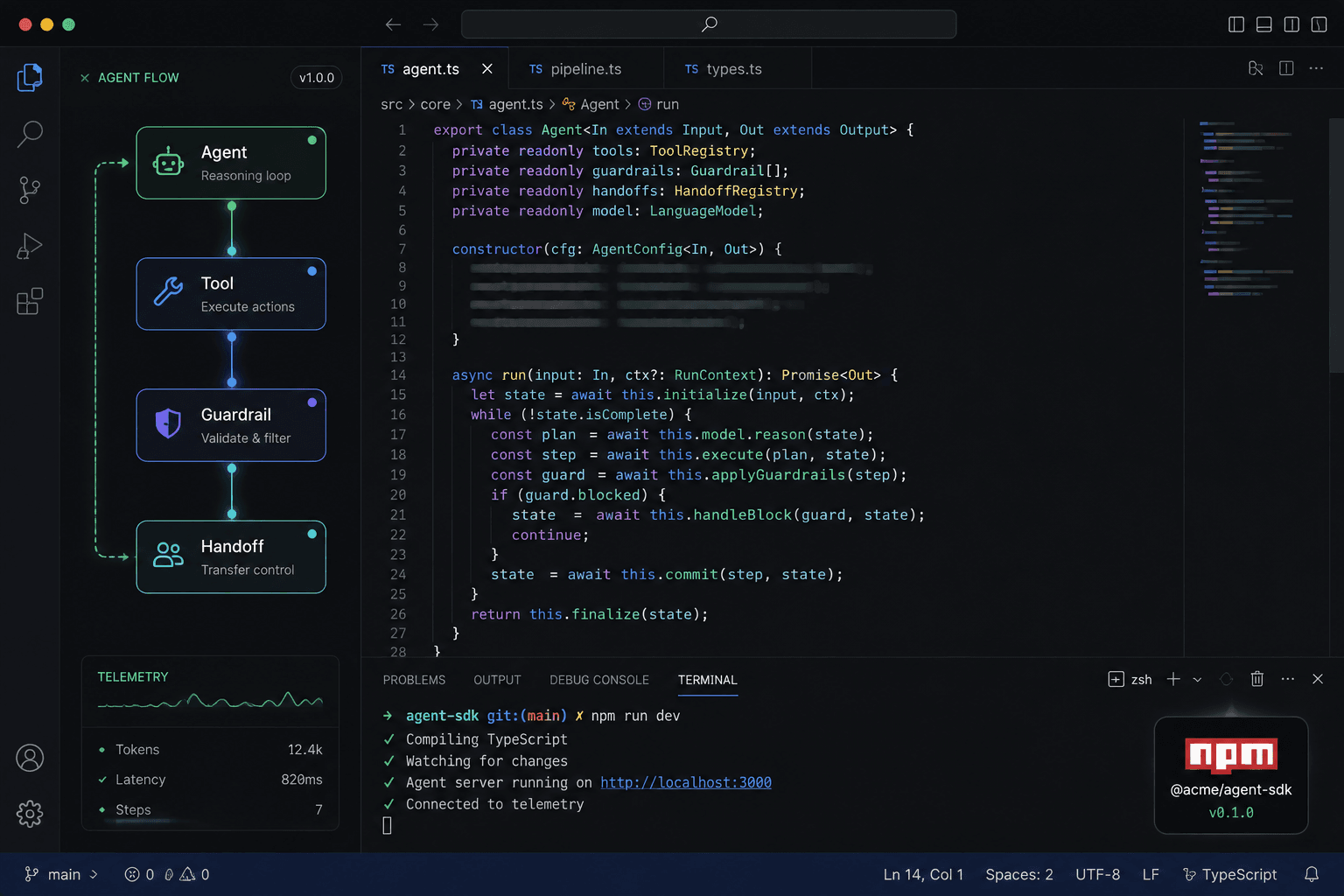Open the terminal launch profile dropdown chevron
1344x896 pixels.
(x=1197, y=680)
